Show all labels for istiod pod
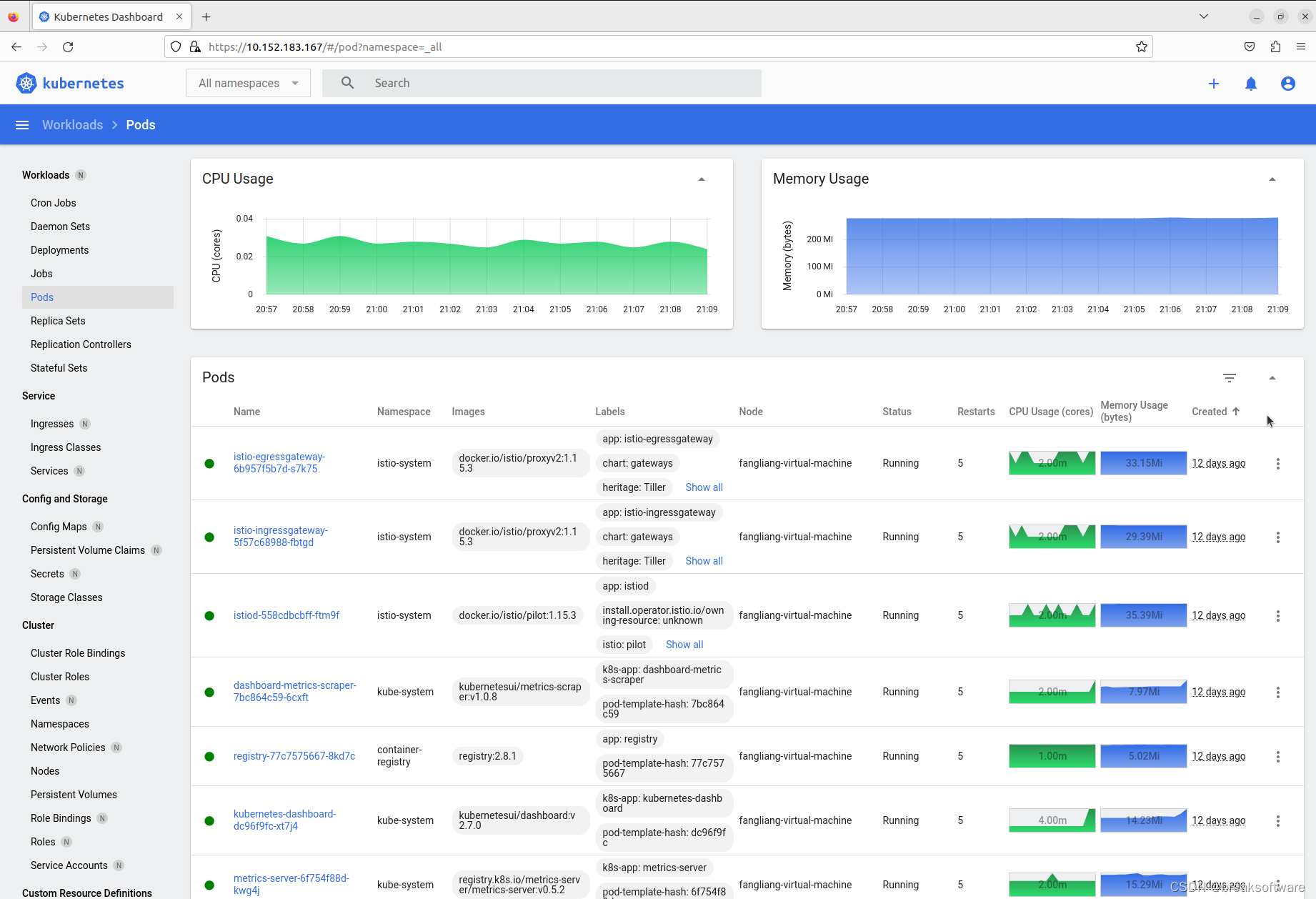 tap(684, 645)
